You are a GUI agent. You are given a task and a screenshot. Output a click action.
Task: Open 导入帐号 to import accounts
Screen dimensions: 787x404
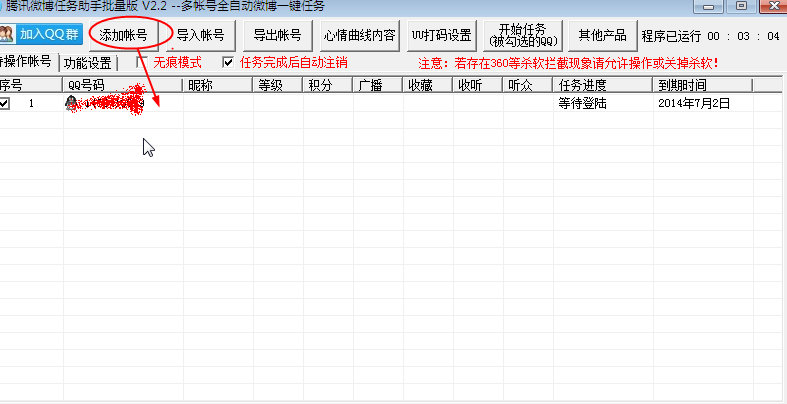(200, 36)
